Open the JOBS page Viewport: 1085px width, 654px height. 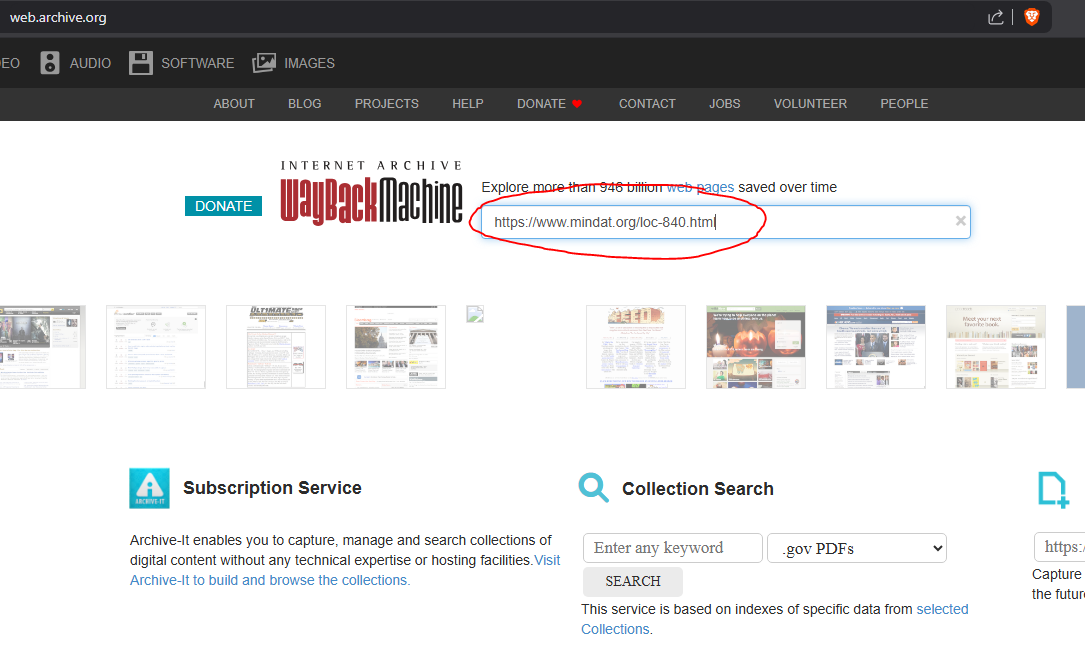pyautogui.click(x=724, y=104)
